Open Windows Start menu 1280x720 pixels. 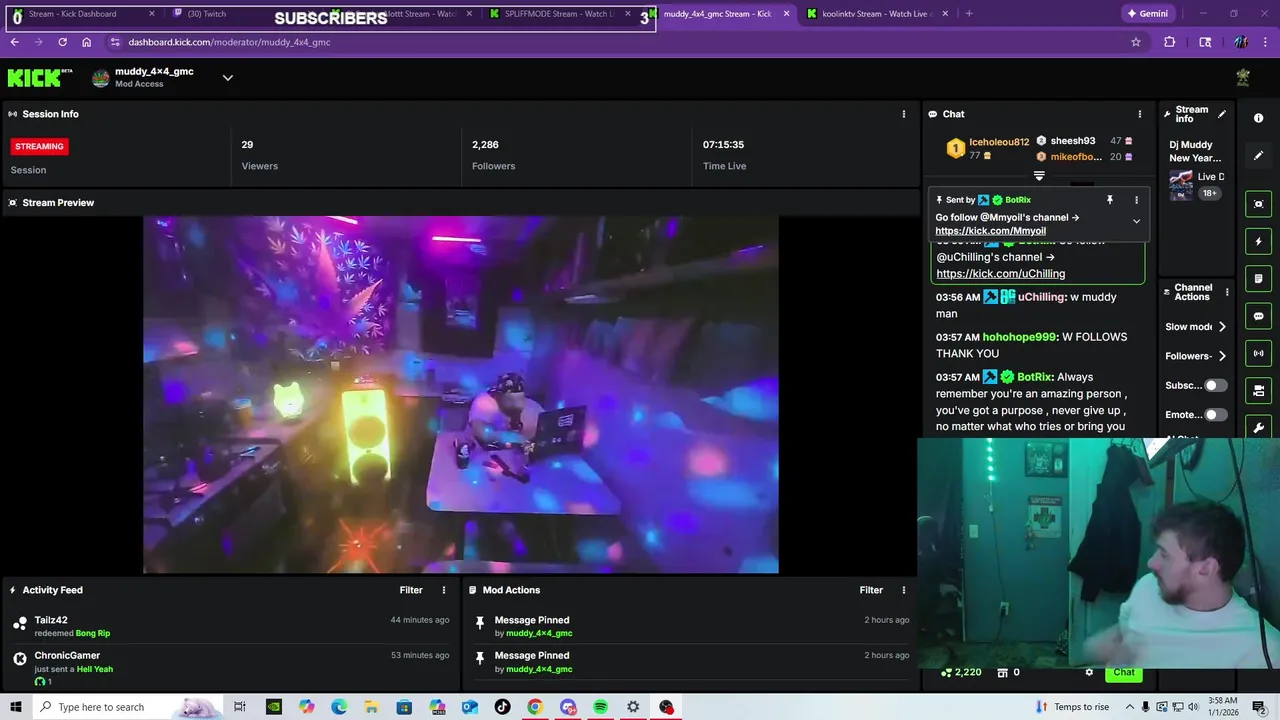tap(17, 707)
